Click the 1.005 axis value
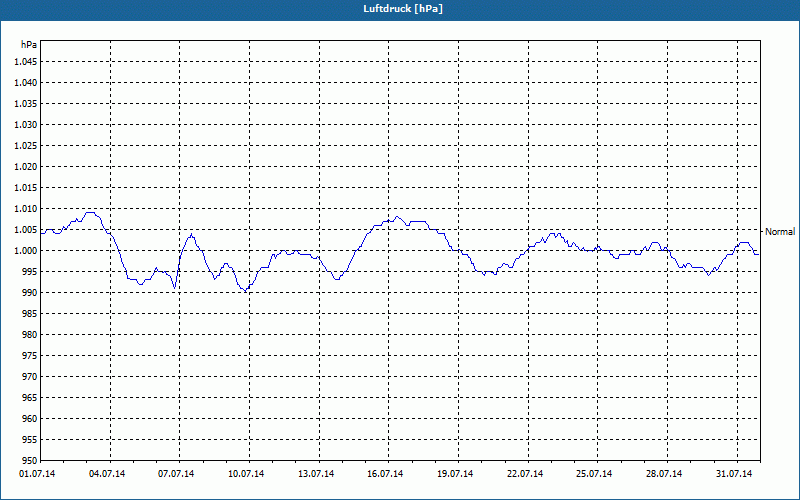The height and width of the screenshot is (500, 800). [26, 230]
